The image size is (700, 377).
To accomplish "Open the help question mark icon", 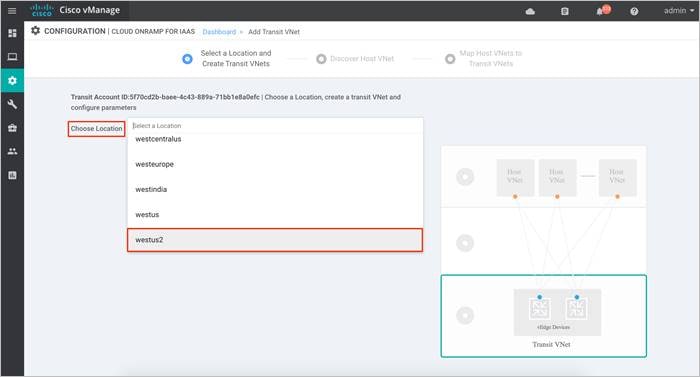I will click(x=634, y=12).
